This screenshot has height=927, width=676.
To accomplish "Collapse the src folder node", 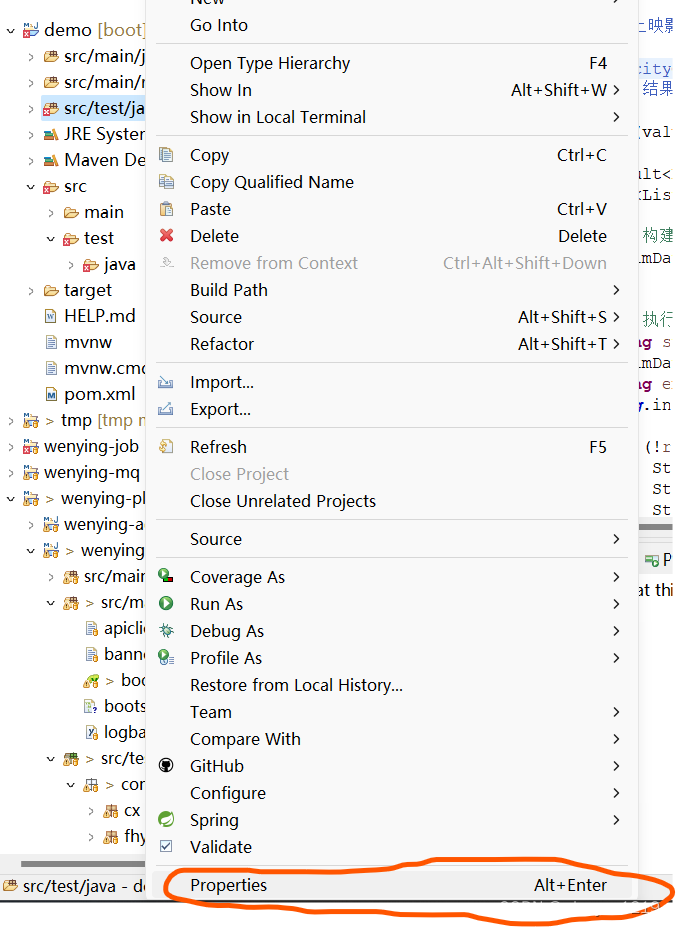I will (31, 187).
